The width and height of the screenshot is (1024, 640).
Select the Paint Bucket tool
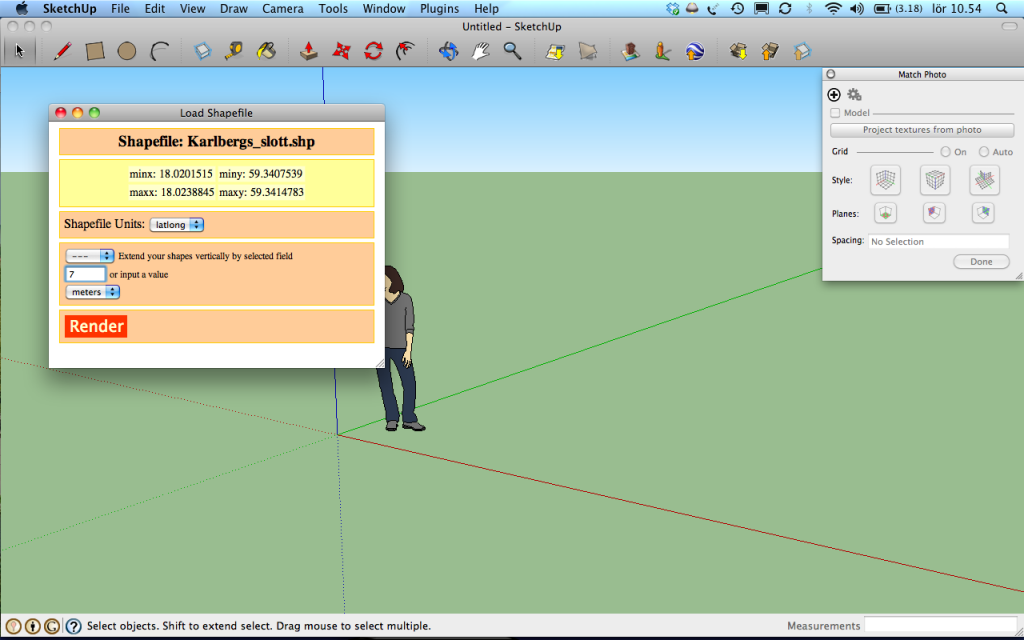(266, 51)
